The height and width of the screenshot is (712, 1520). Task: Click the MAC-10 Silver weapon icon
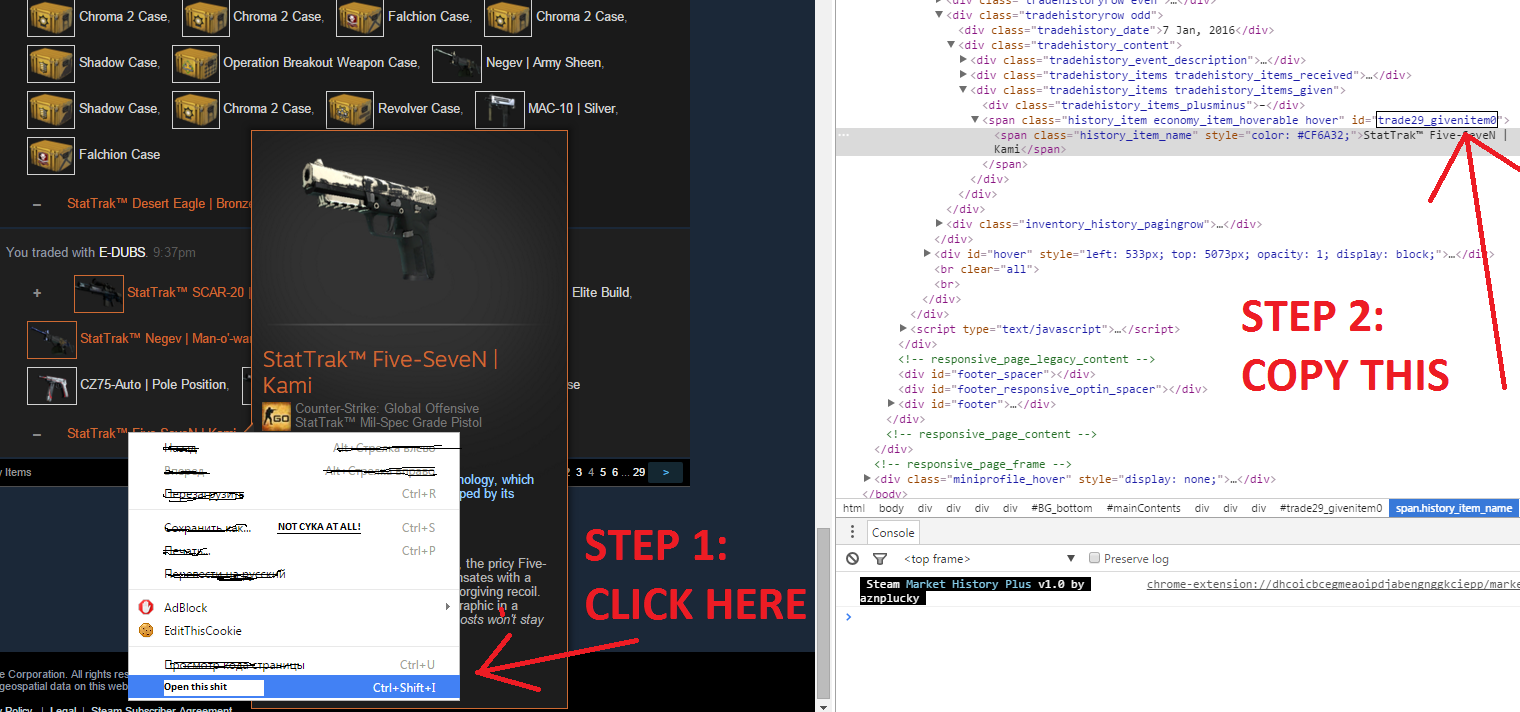pyautogui.click(x=500, y=109)
